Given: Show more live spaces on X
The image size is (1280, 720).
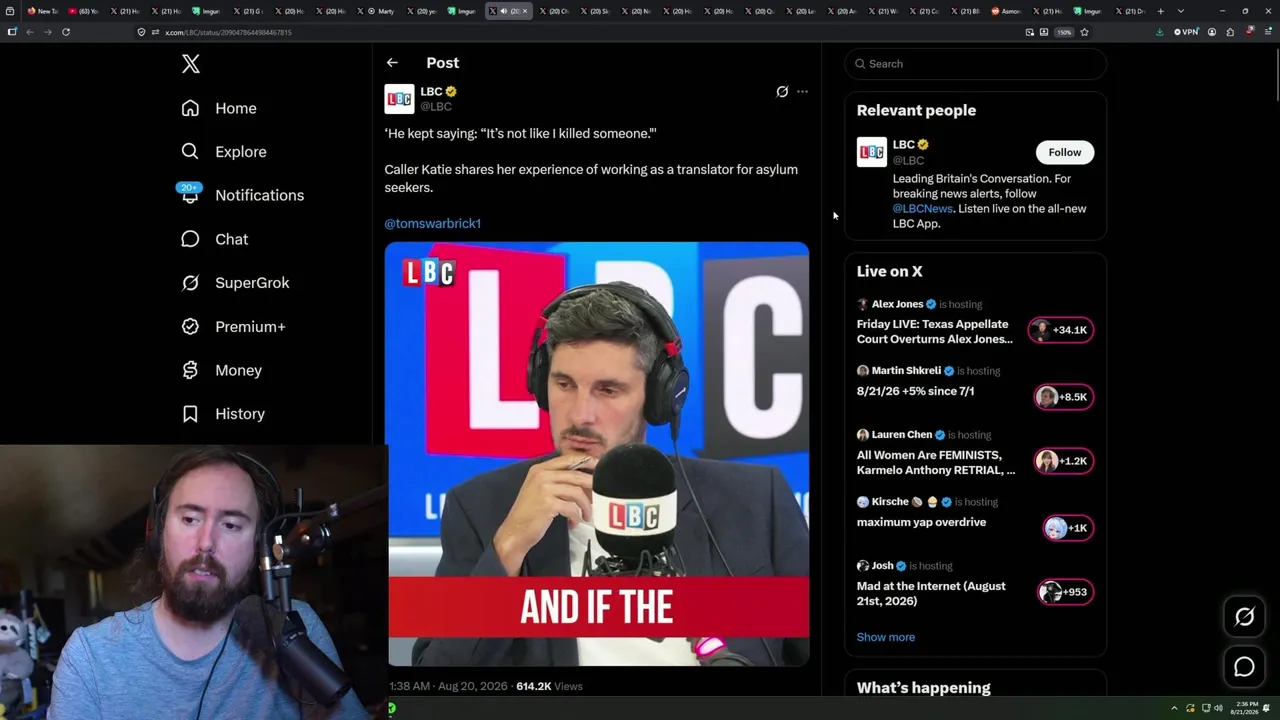Looking at the screenshot, I should 886,637.
